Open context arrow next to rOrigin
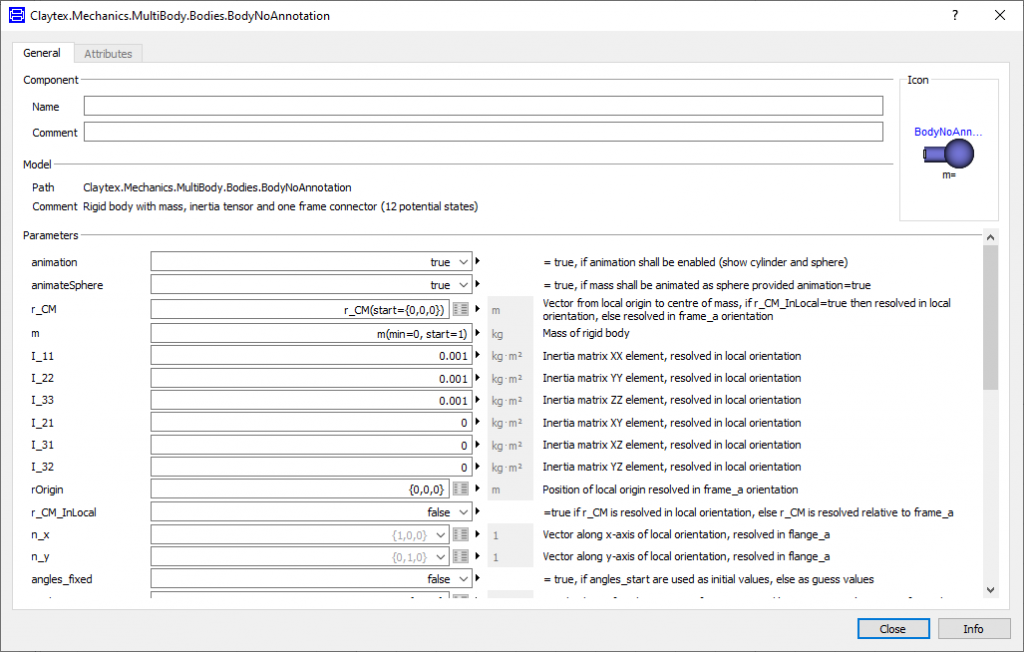 [x=478, y=489]
